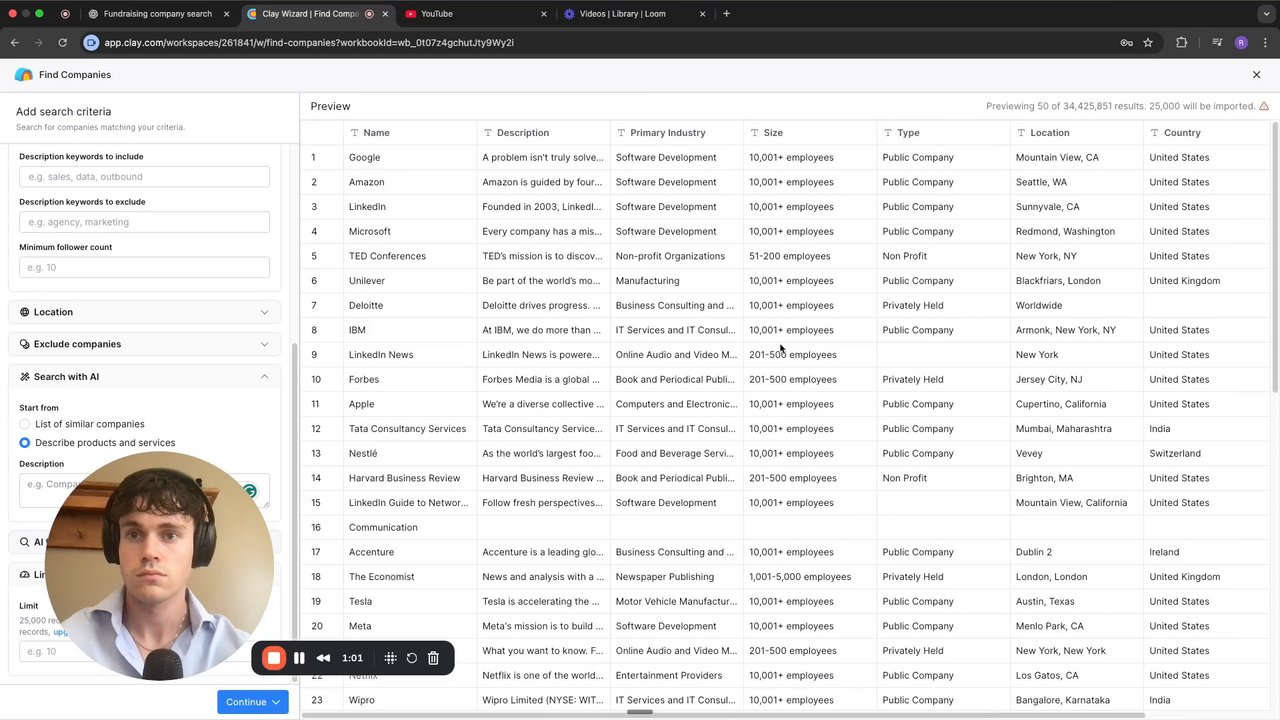Open browser extensions puzzle icon

click(x=1181, y=43)
